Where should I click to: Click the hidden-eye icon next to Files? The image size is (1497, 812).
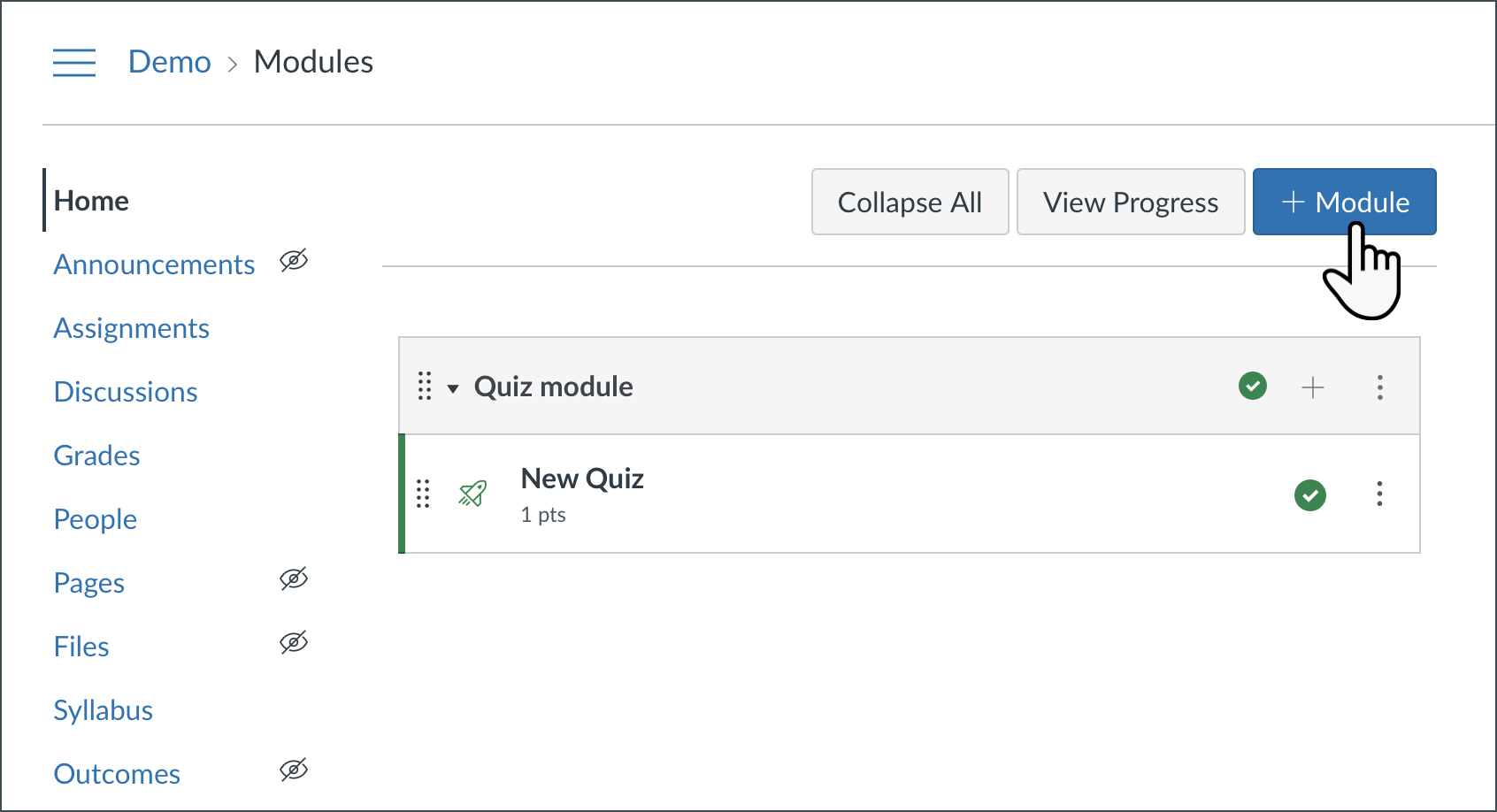294,643
